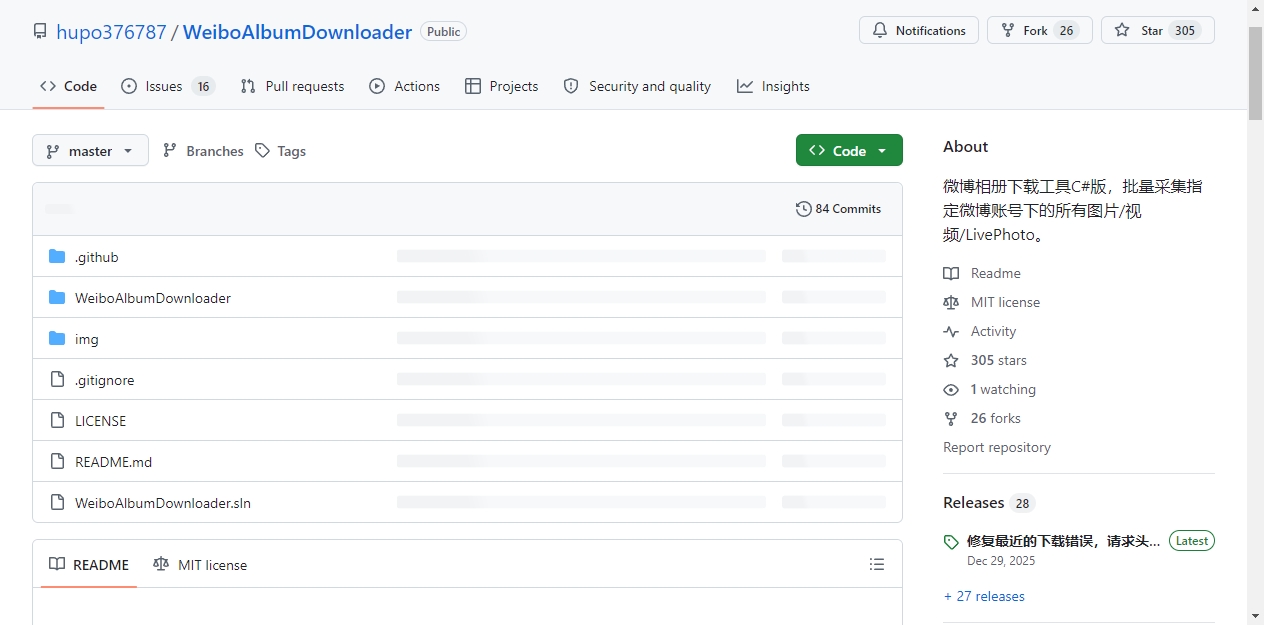Open the Tags link
The image size is (1264, 625).
[x=280, y=151]
